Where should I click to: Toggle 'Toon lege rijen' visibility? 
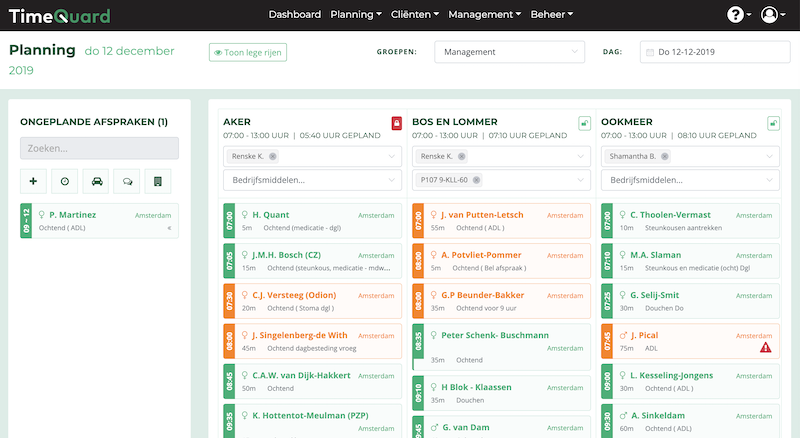[247, 53]
